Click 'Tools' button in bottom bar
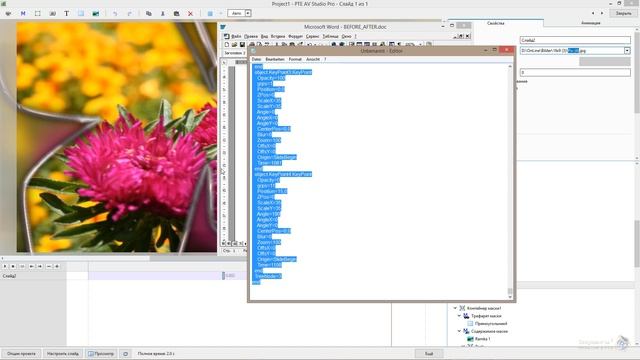This screenshot has height=360, width=640. pos(429,353)
